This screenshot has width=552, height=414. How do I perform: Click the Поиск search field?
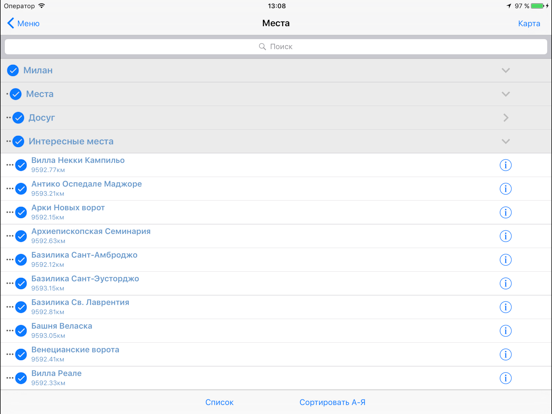[x=276, y=46]
